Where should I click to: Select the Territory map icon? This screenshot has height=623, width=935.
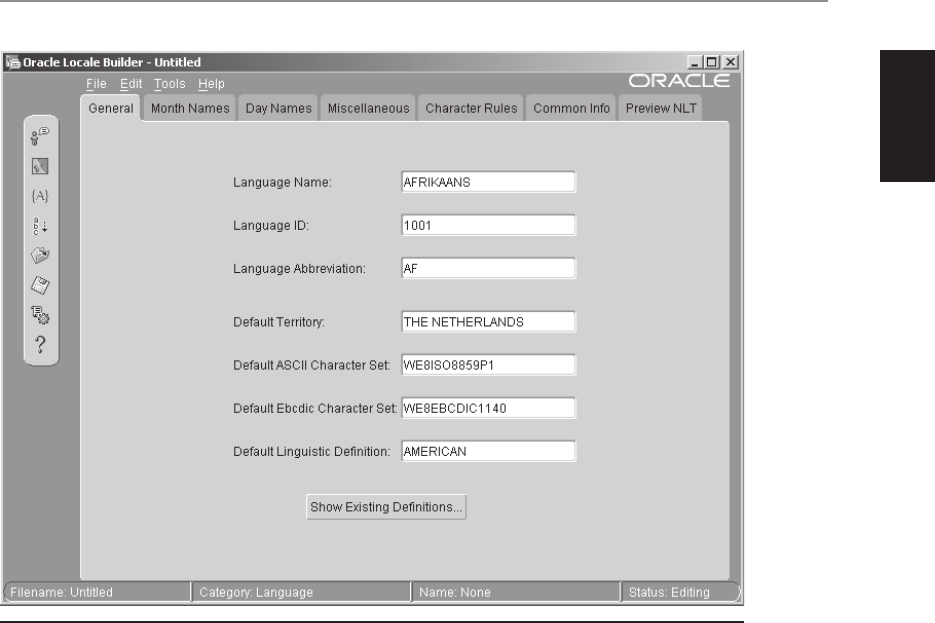coord(40,166)
